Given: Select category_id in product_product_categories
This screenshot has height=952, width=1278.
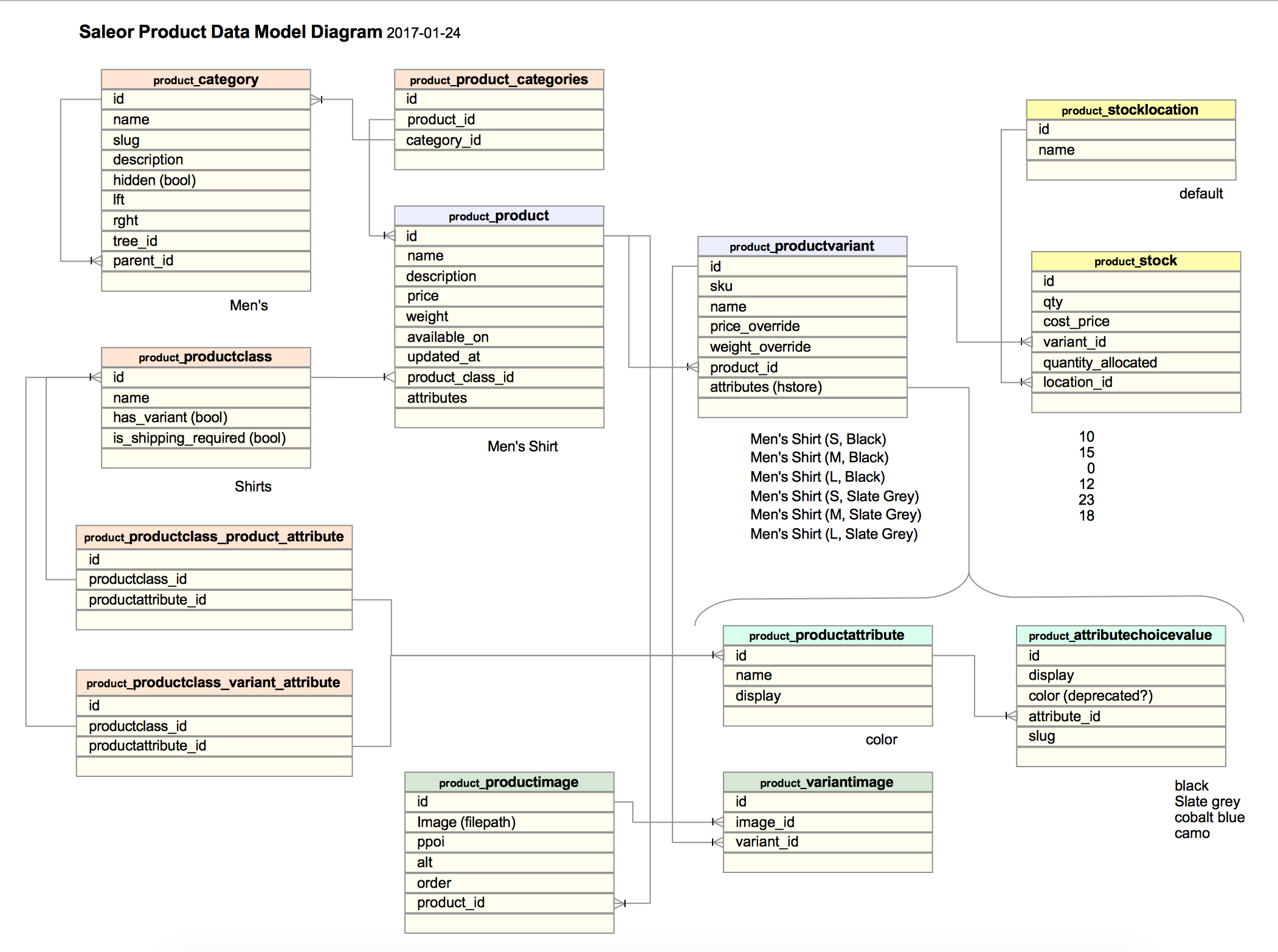Looking at the screenshot, I should [499, 140].
